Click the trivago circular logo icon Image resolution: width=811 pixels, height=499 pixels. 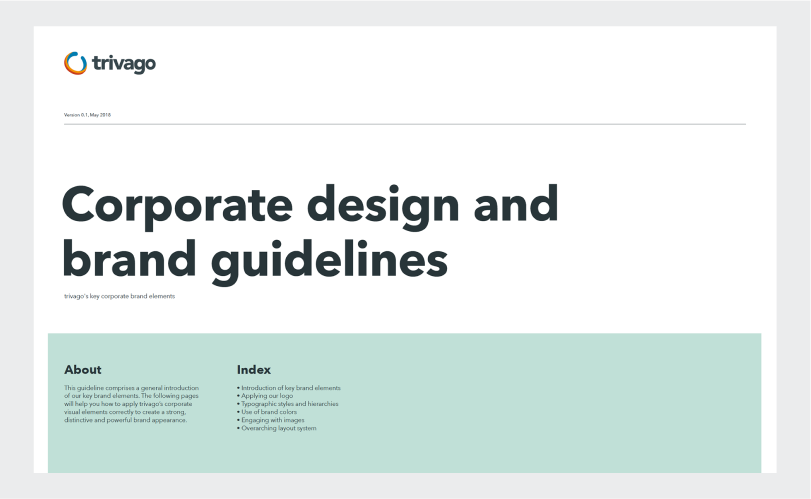pos(76,63)
